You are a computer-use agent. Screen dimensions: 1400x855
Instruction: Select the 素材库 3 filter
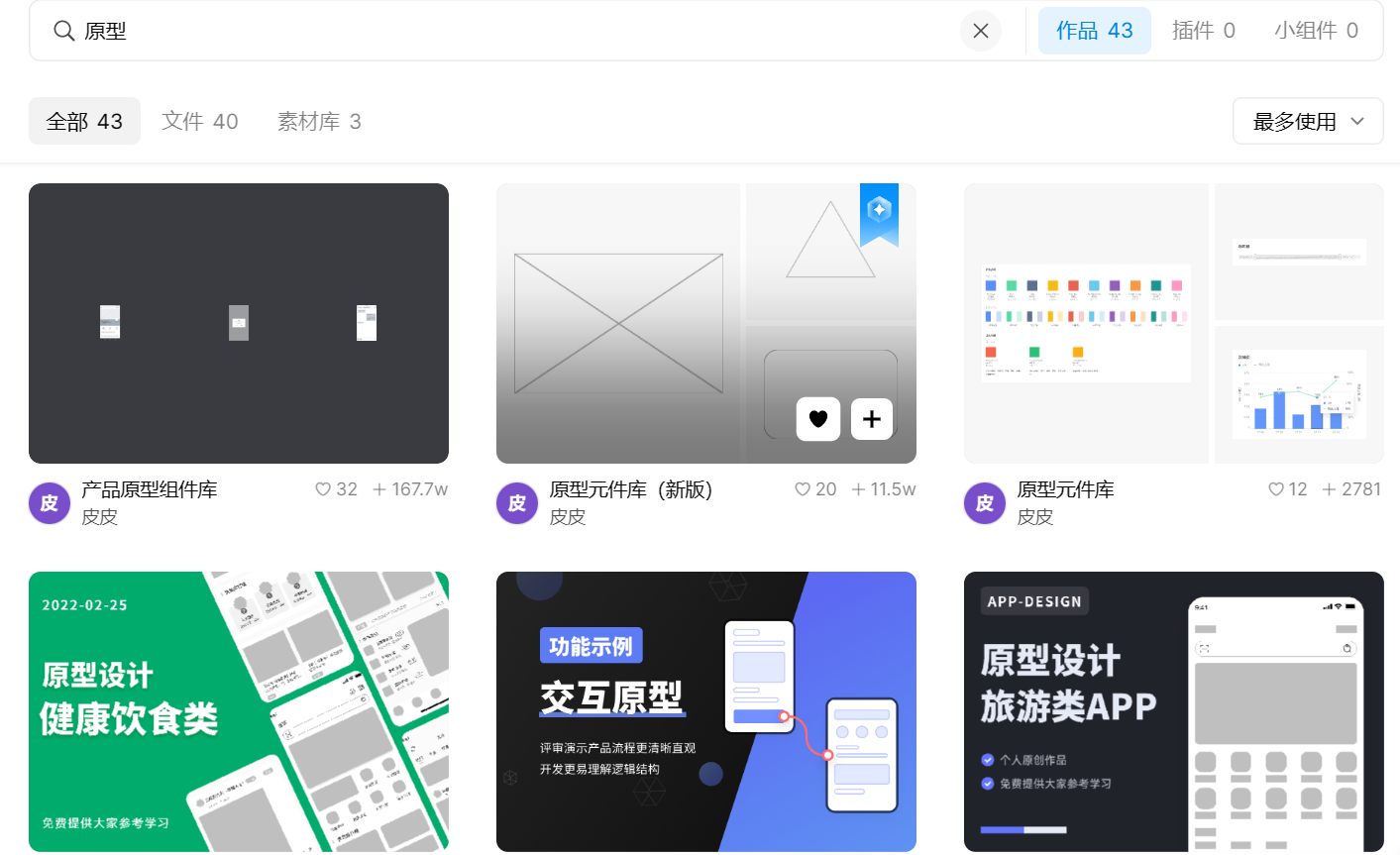[x=319, y=121]
